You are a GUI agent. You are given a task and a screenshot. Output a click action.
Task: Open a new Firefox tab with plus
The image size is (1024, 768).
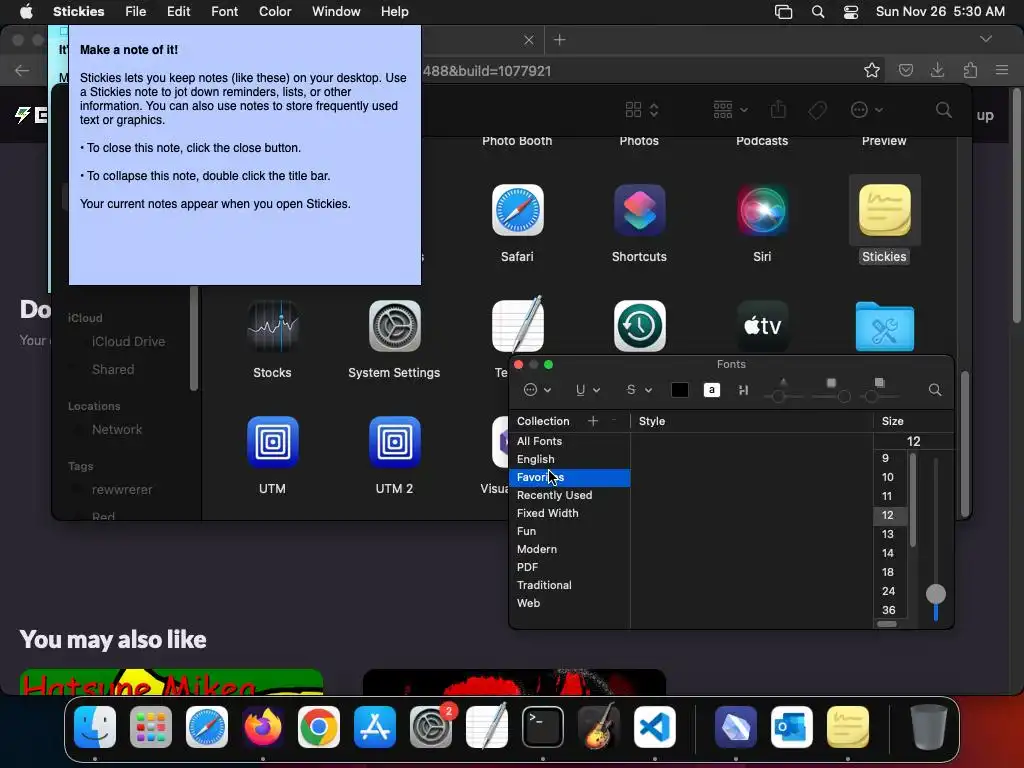(x=559, y=40)
